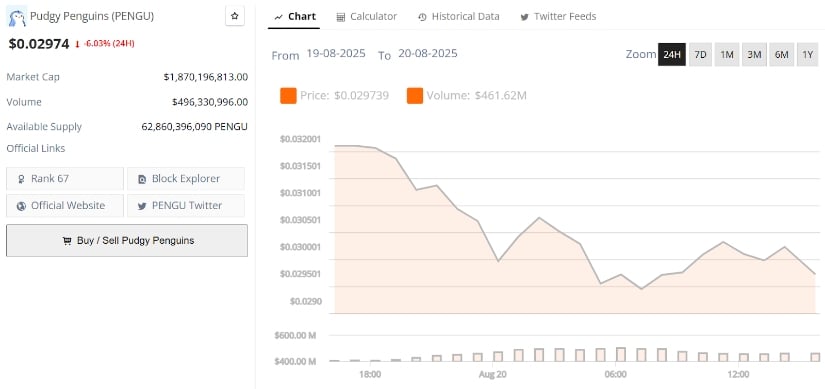Screen dimensions: 825x389
Task: Open the Twitter Feeds tab
Action: (x=558, y=17)
